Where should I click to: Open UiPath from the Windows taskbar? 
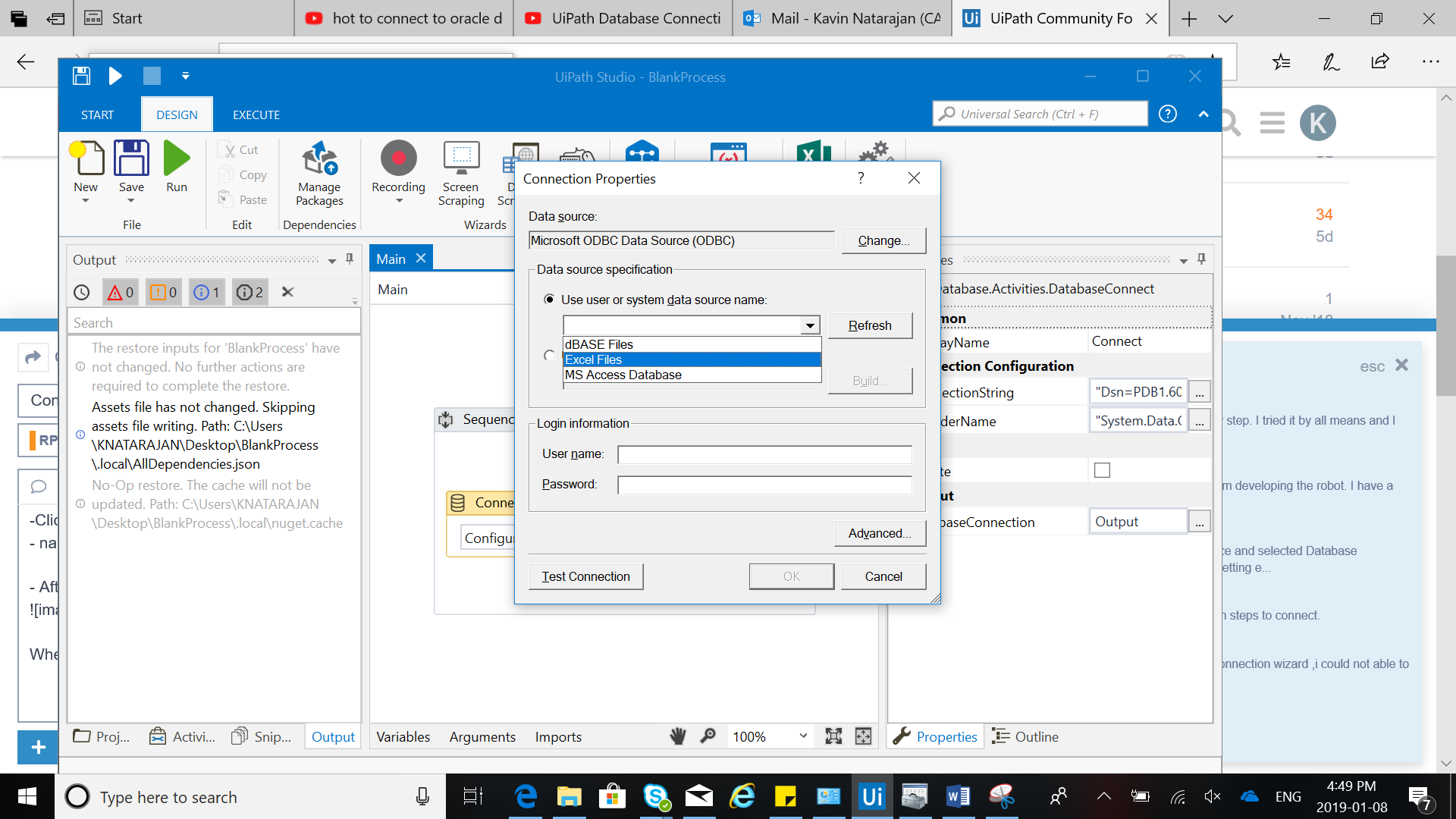pyautogui.click(x=872, y=796)
